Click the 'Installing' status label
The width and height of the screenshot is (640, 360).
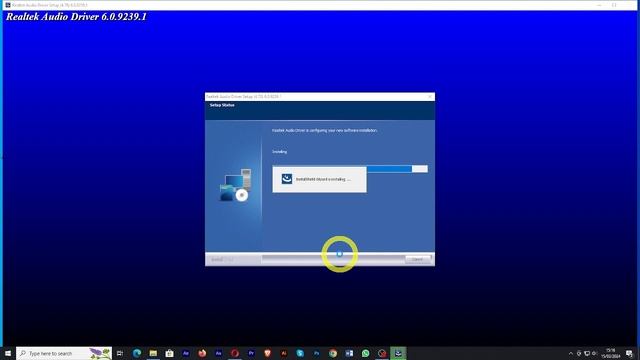280,152
